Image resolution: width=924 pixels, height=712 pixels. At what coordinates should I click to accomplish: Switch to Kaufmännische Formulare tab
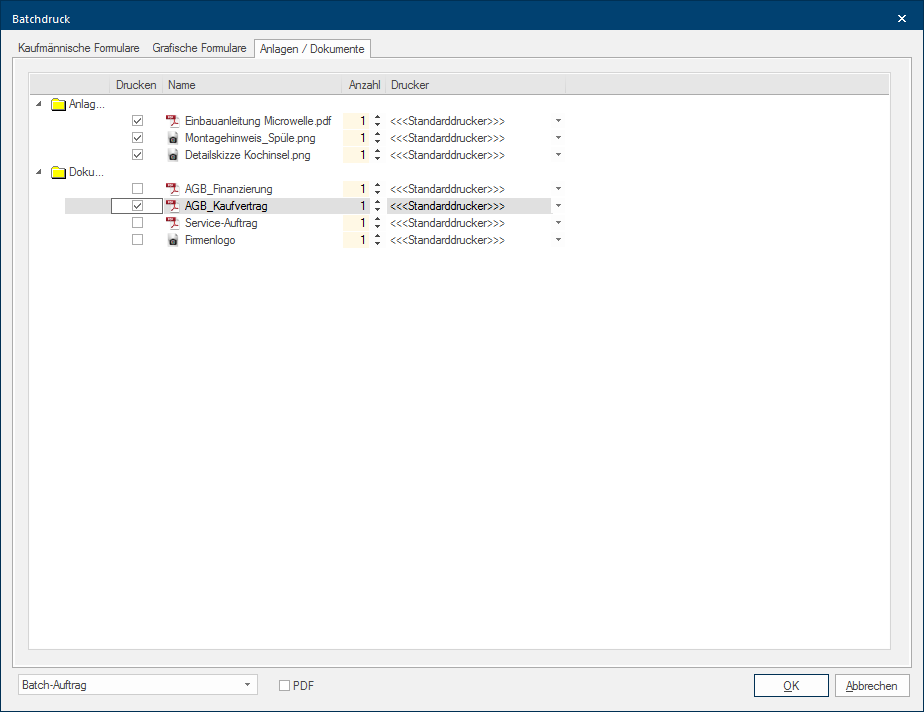click(79, 48)
